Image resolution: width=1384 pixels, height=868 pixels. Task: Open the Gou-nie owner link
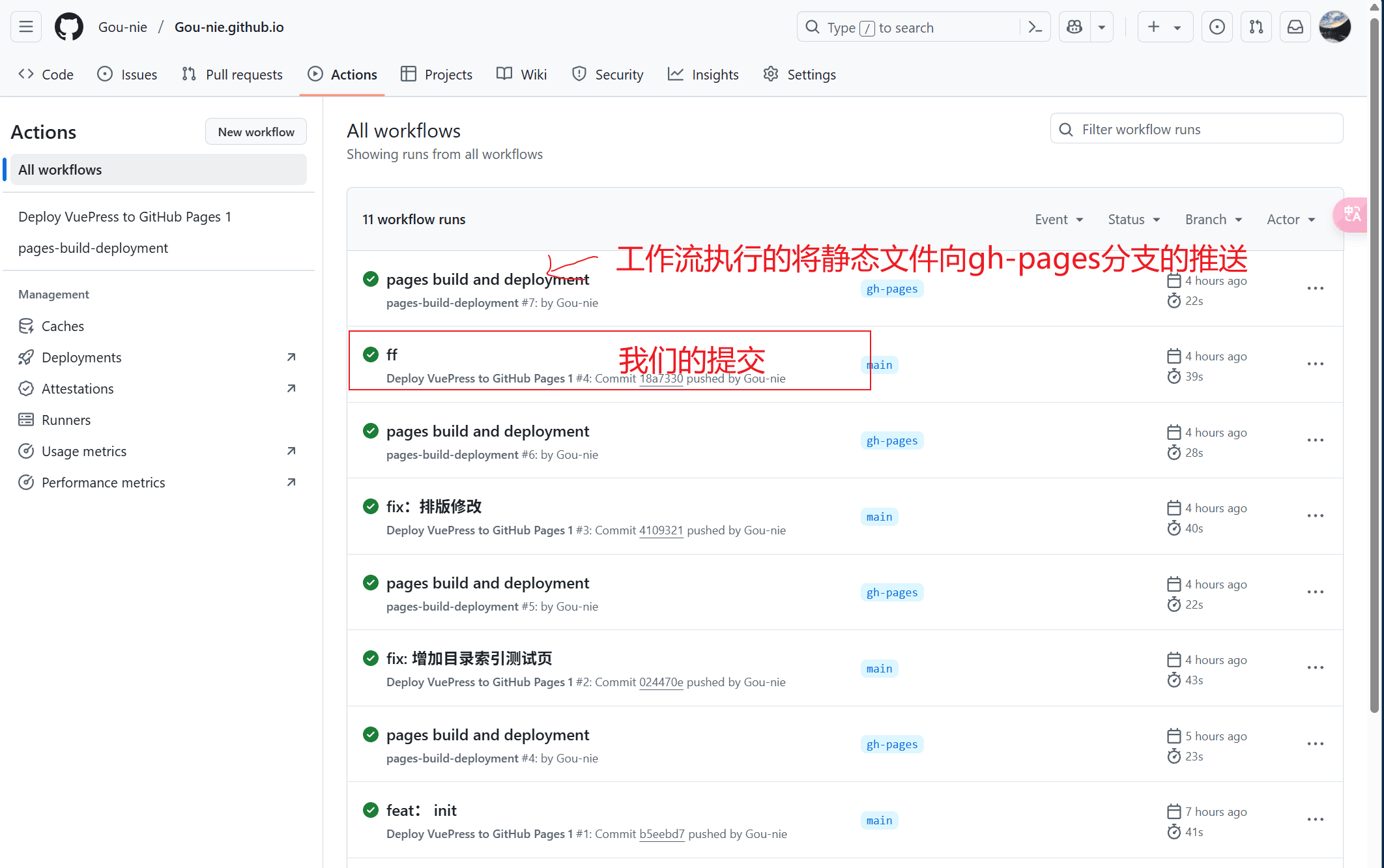[123, 27]
